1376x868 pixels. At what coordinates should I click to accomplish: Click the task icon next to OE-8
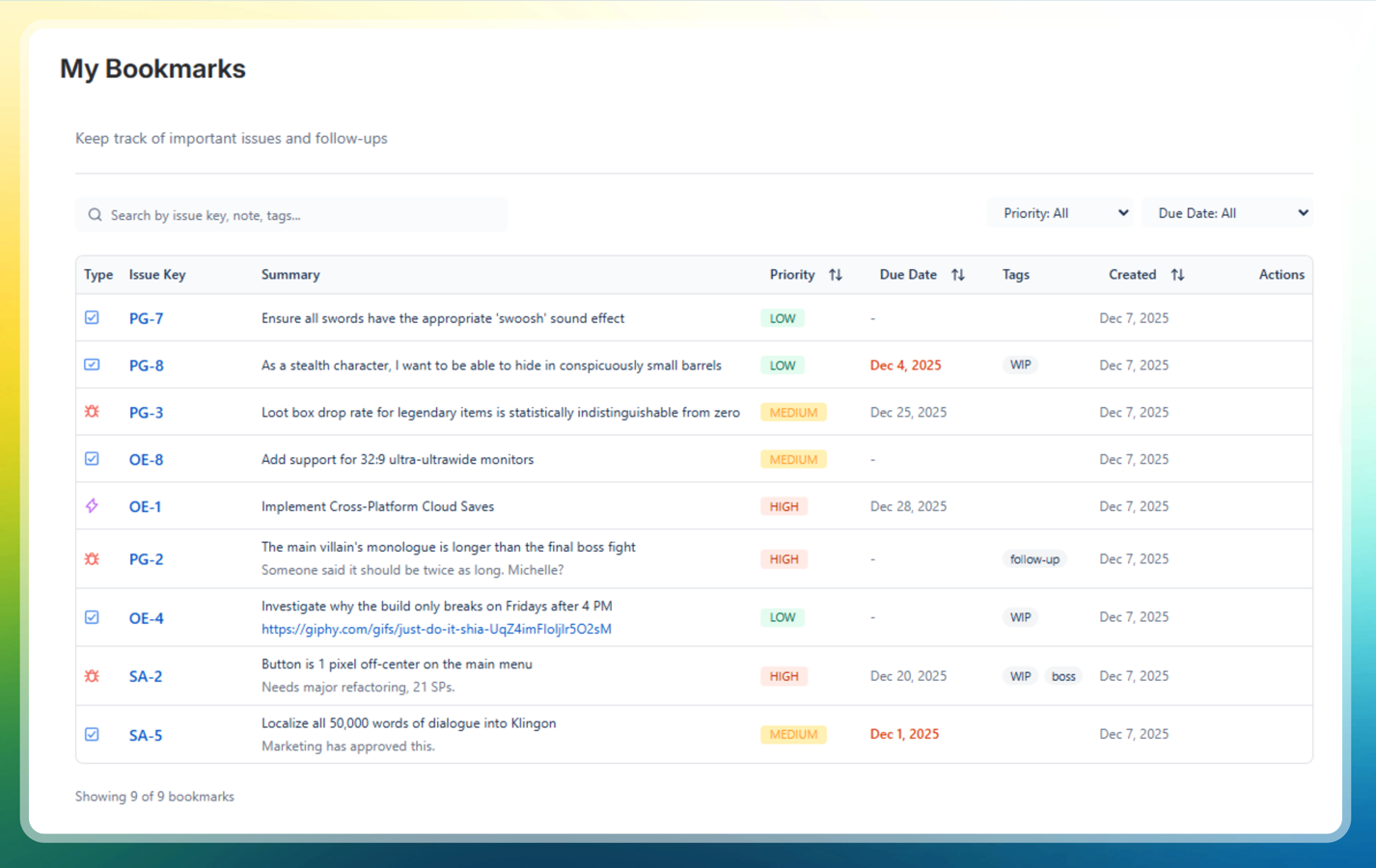coord(92,459)
